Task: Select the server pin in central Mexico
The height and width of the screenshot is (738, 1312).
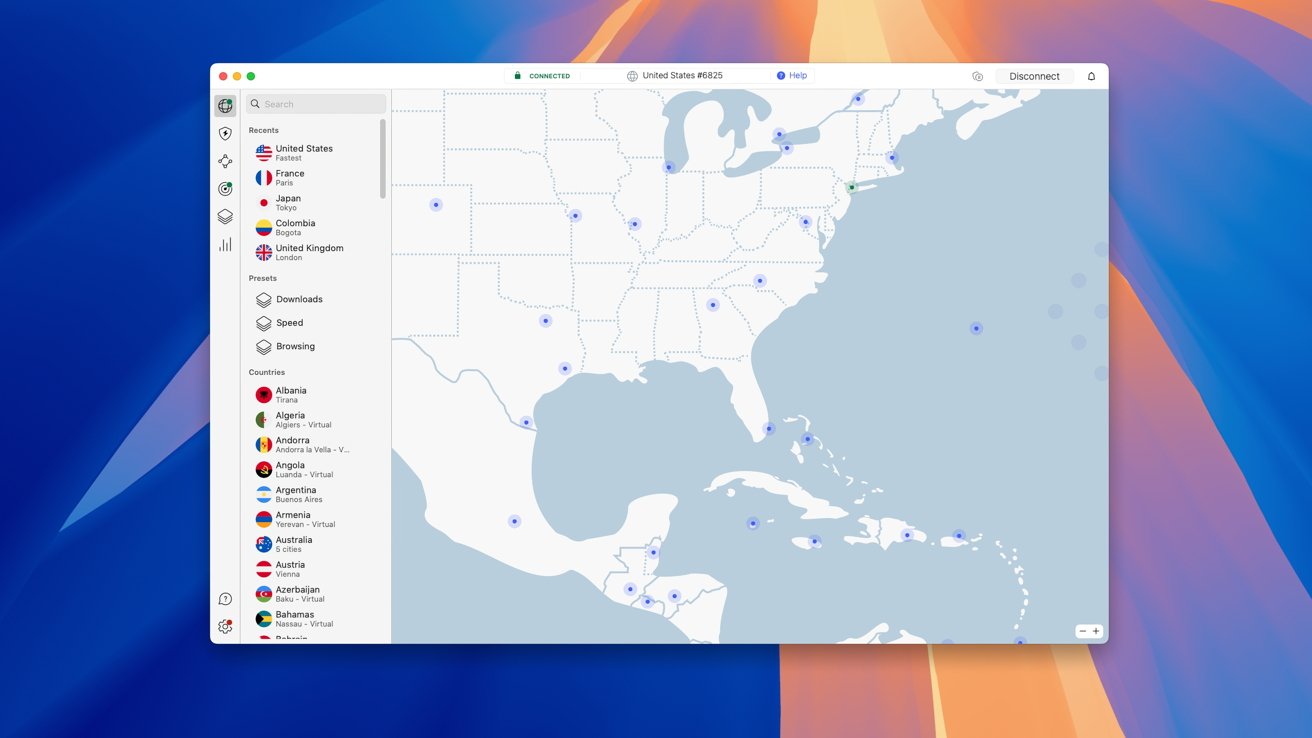Action: [514, 521]
